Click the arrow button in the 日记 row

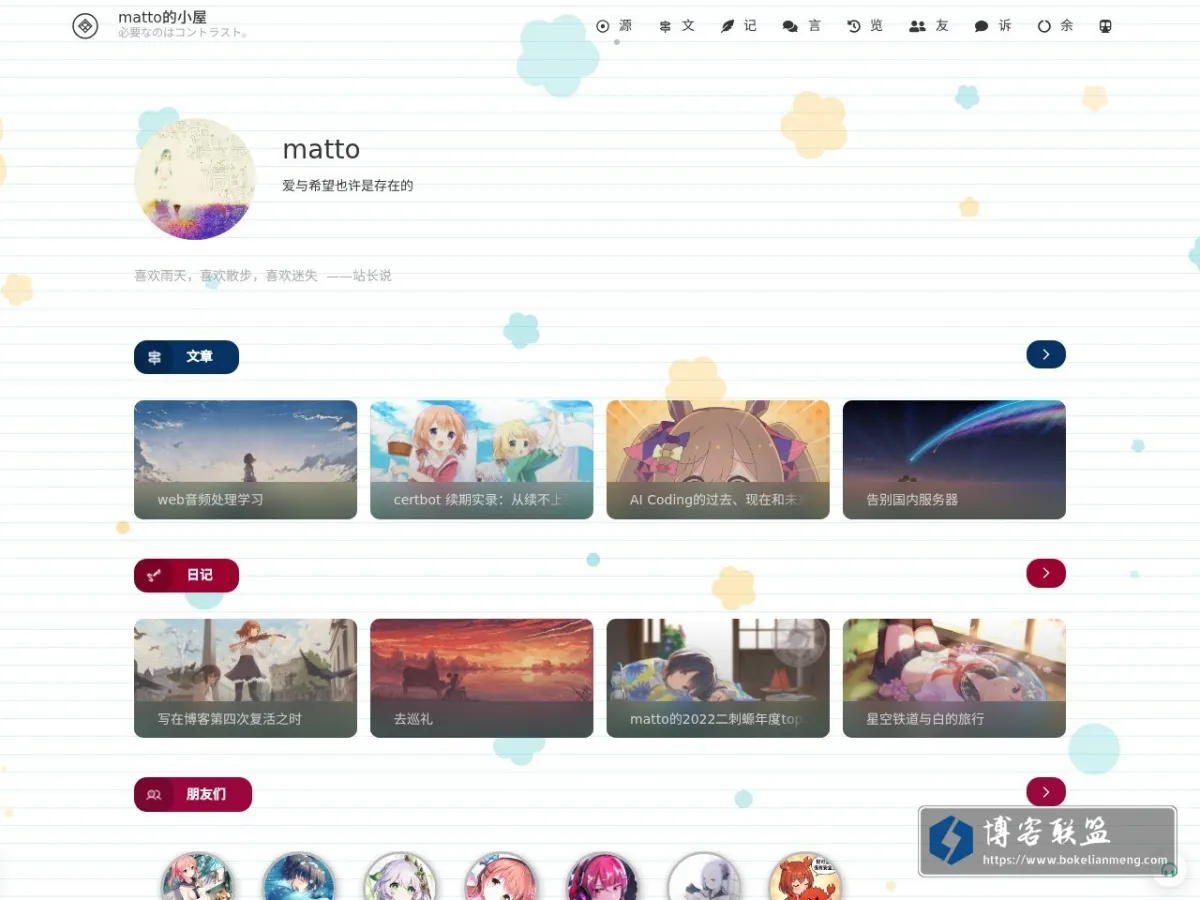point(1046,573)
